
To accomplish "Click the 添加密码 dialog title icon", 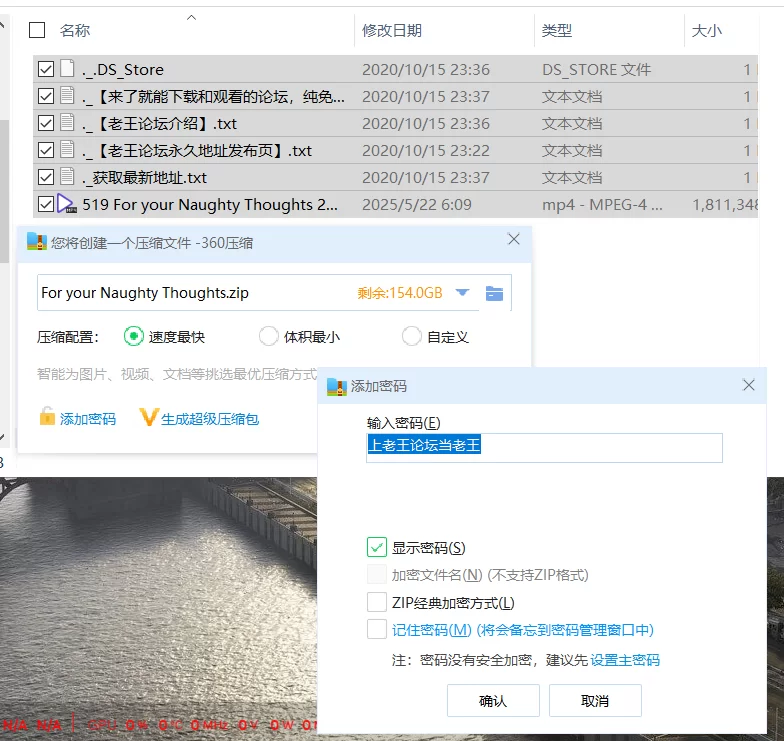I will click(337, 386).
